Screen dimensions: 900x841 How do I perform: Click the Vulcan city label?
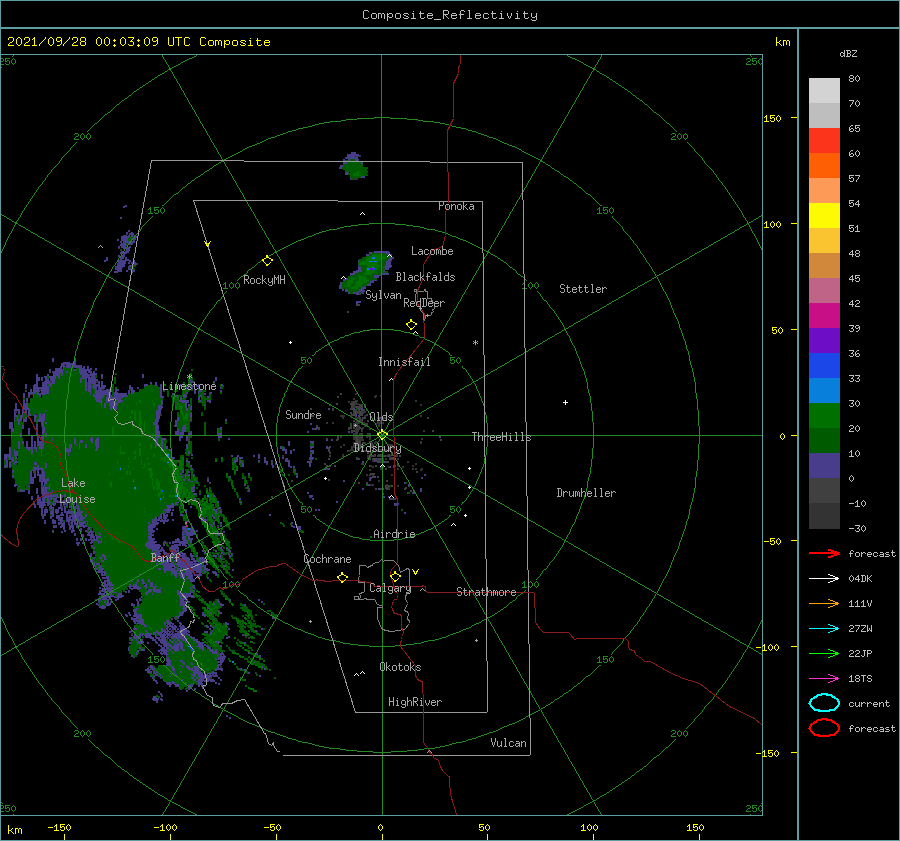[x=508, y=743]
